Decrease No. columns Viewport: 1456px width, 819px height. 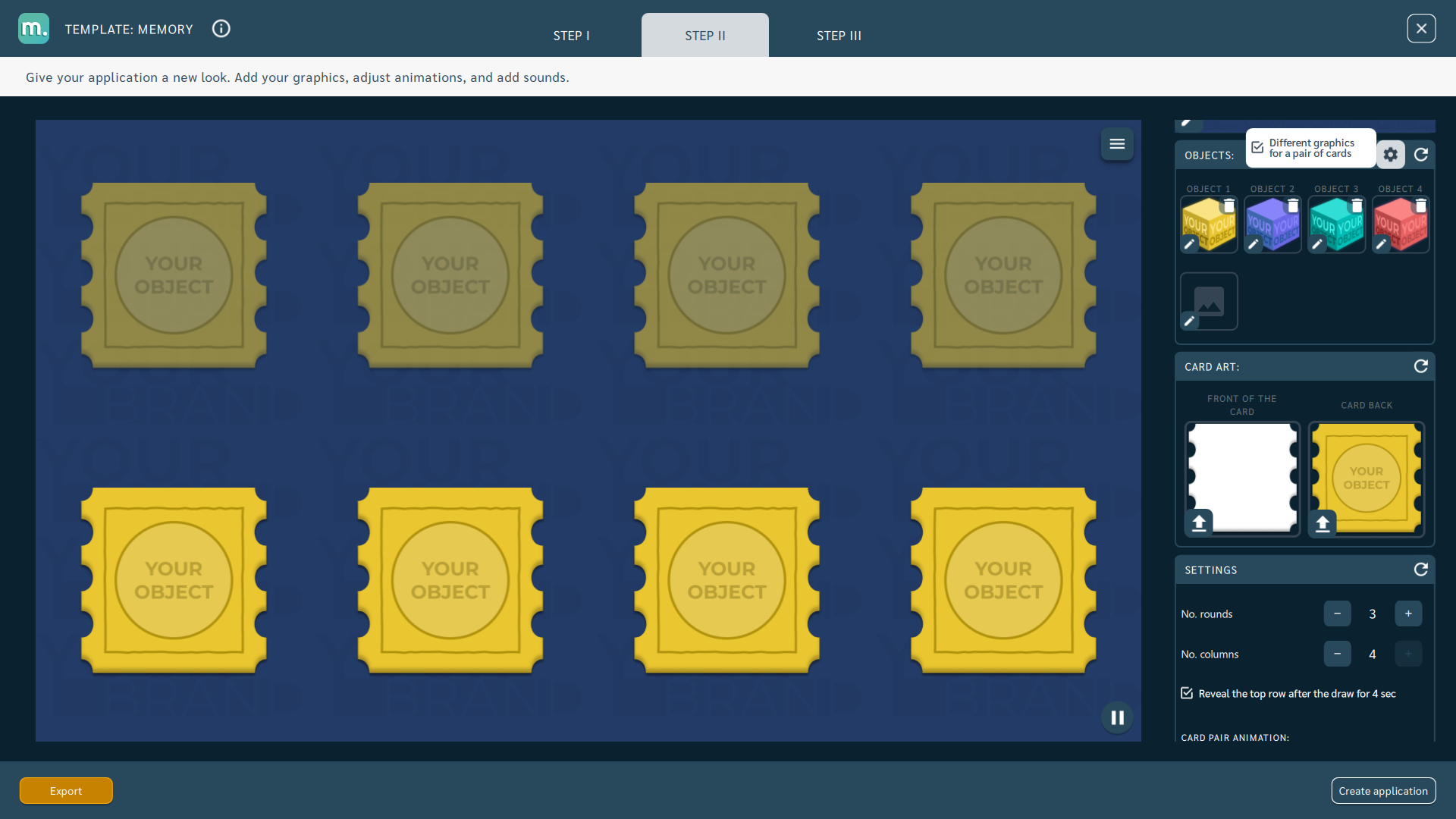(x=1338, y=654)
